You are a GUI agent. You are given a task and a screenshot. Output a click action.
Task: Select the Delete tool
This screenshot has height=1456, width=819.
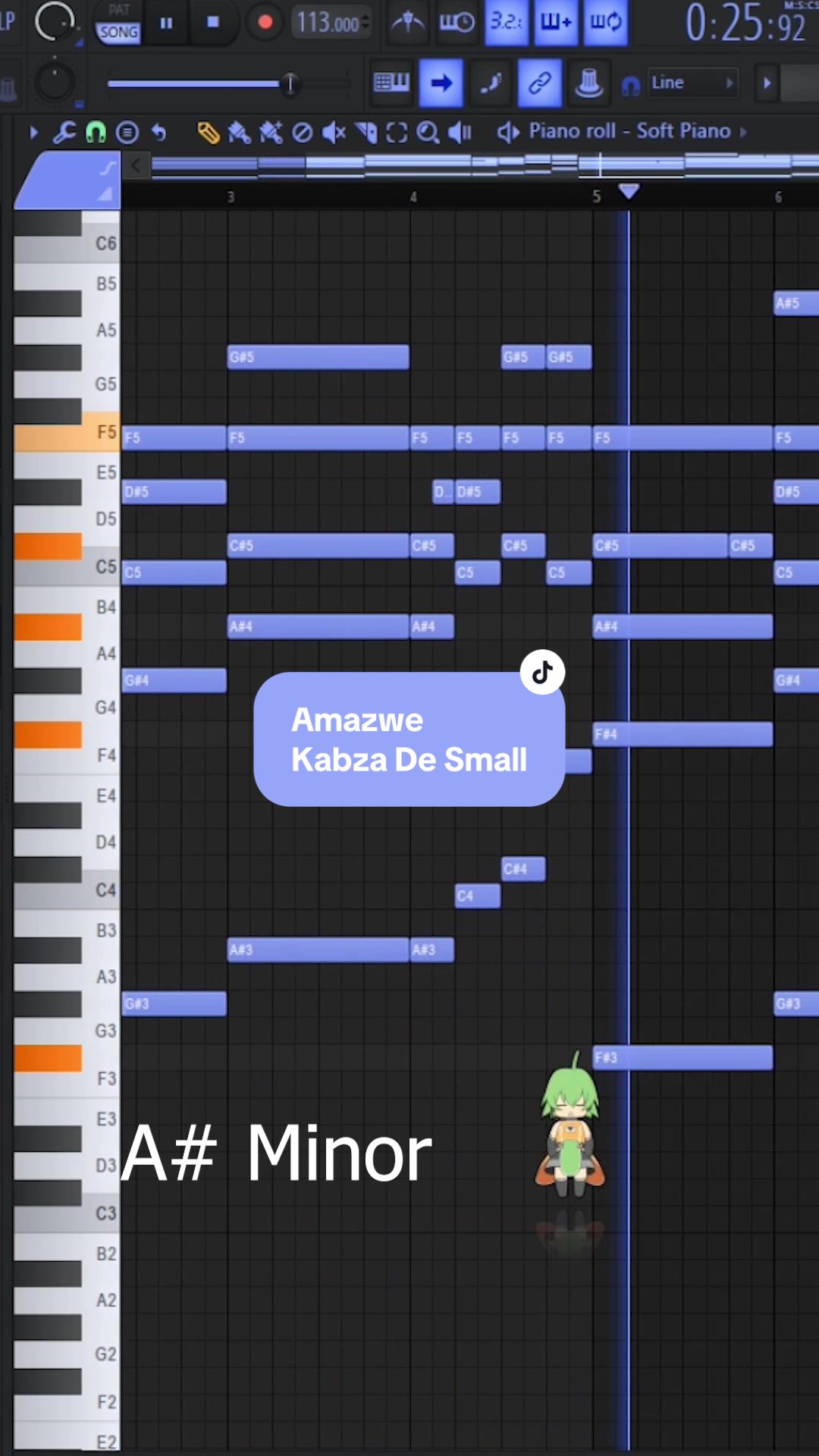tap(303, 133)
